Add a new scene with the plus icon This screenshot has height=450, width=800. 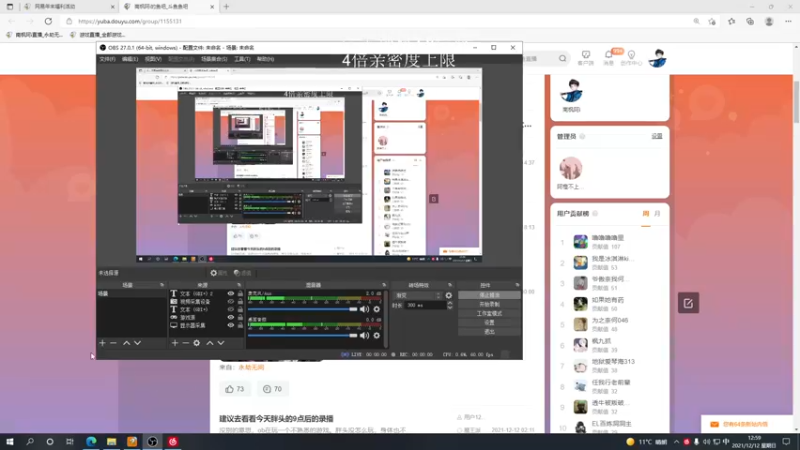click(102, 343)
